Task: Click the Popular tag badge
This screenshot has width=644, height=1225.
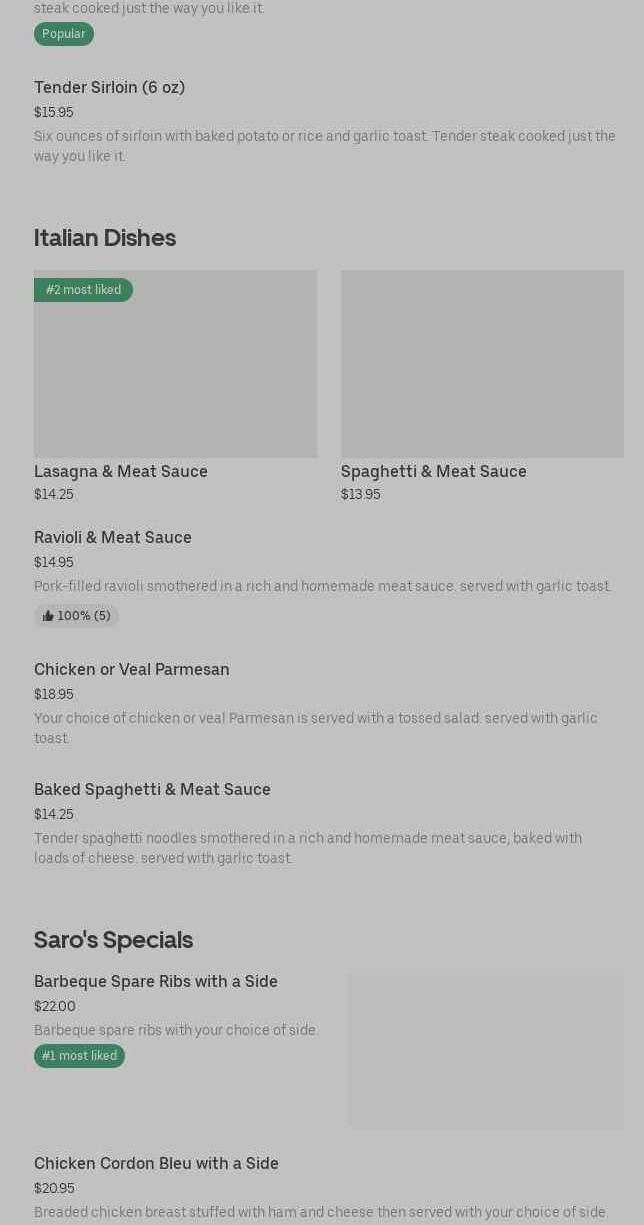Action: tap(63, 34)
